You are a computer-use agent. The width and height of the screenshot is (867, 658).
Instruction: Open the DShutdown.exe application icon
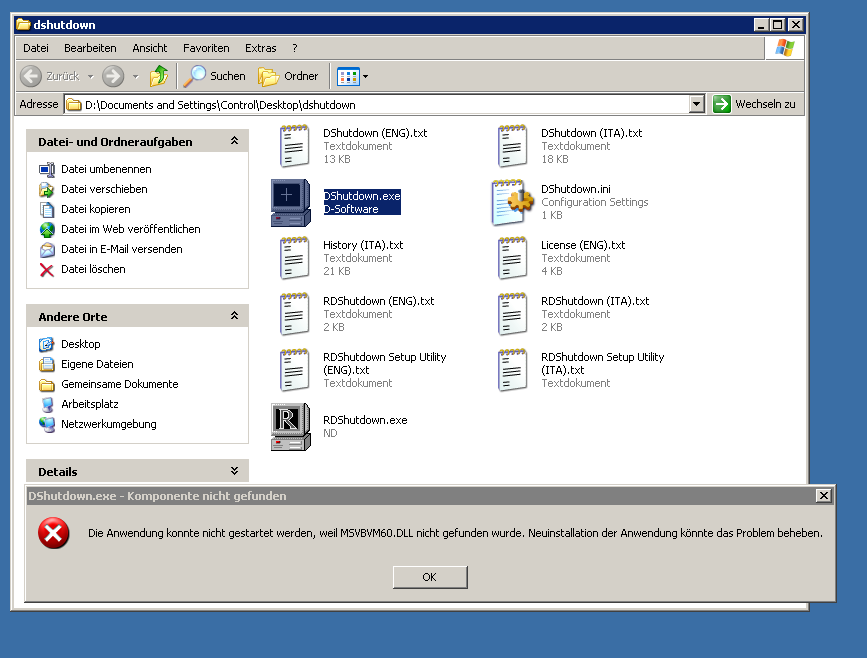290,202
